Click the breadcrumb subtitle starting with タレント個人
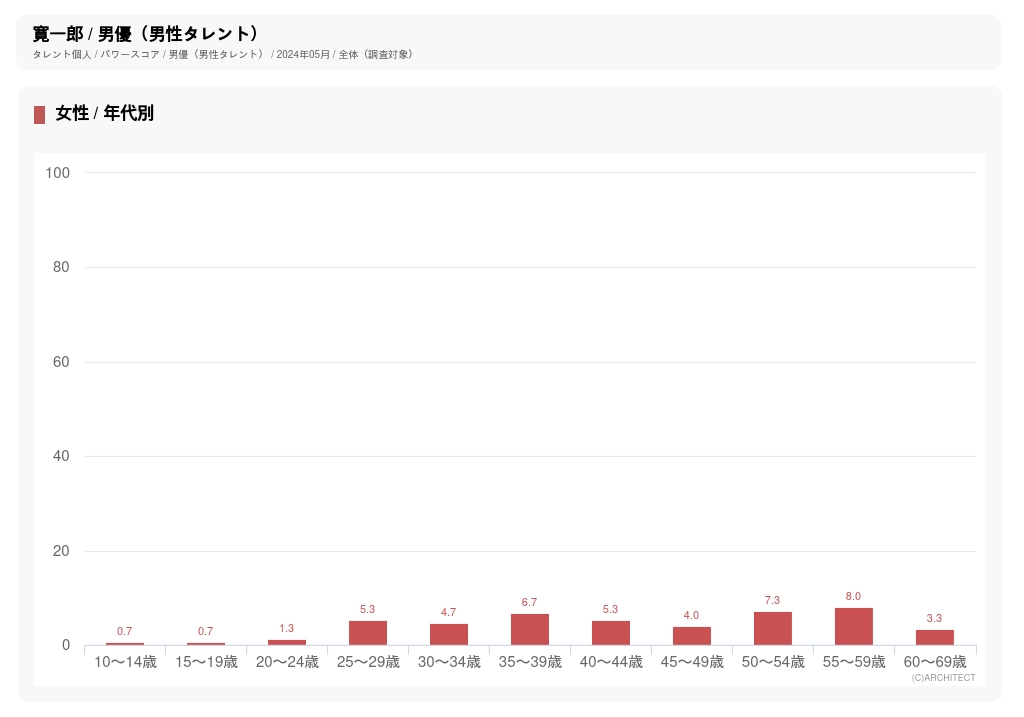Image resolution: width=1024 pixels, height=717 pixels. coord(222,54)
